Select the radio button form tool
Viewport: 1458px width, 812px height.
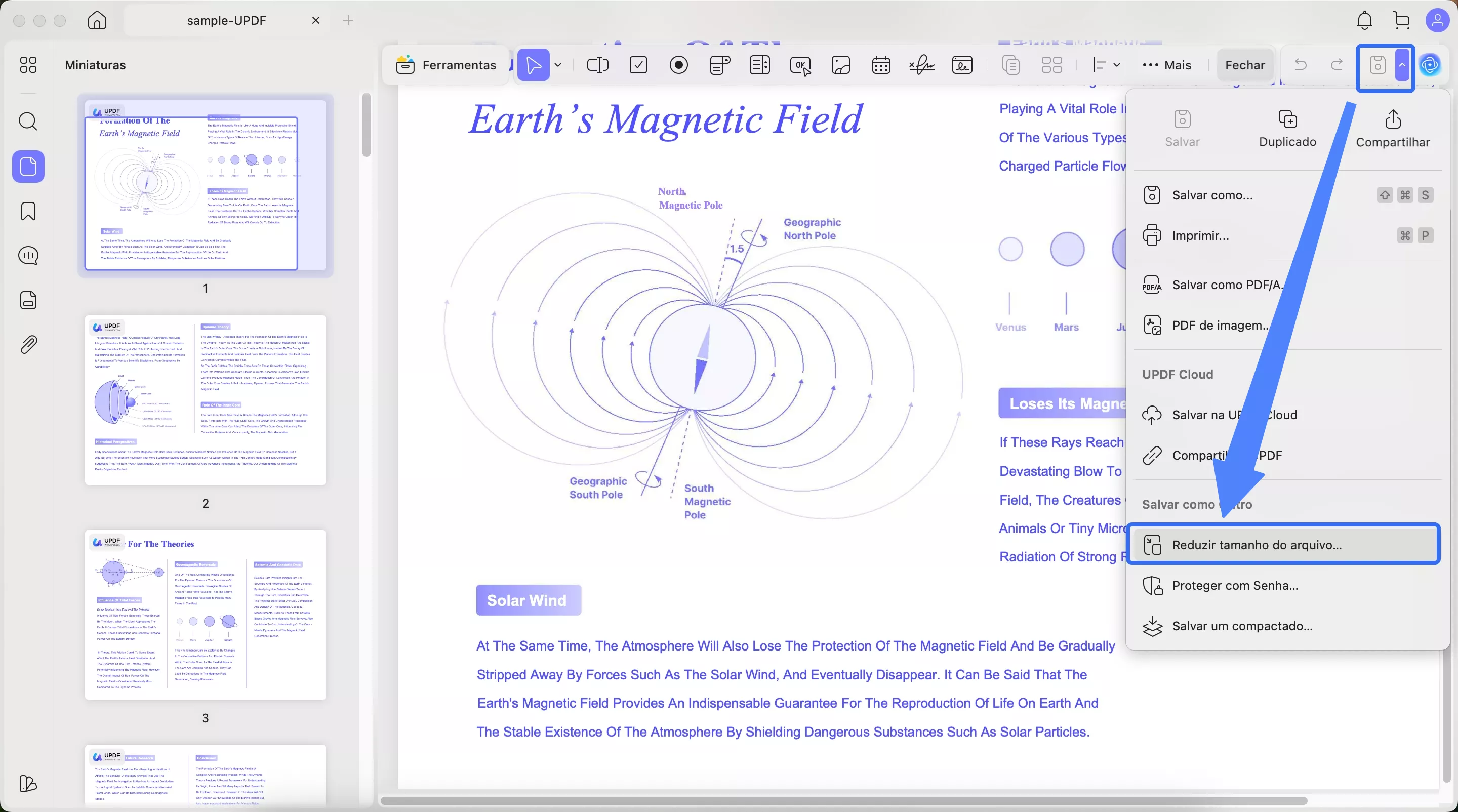coord(678,65)
